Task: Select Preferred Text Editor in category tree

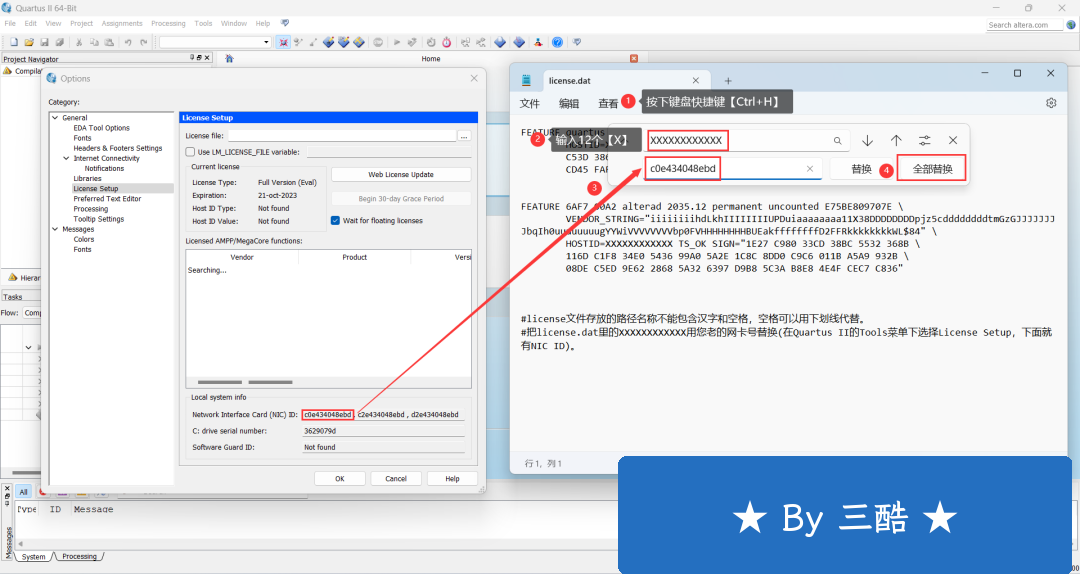Action: point(107,199)
